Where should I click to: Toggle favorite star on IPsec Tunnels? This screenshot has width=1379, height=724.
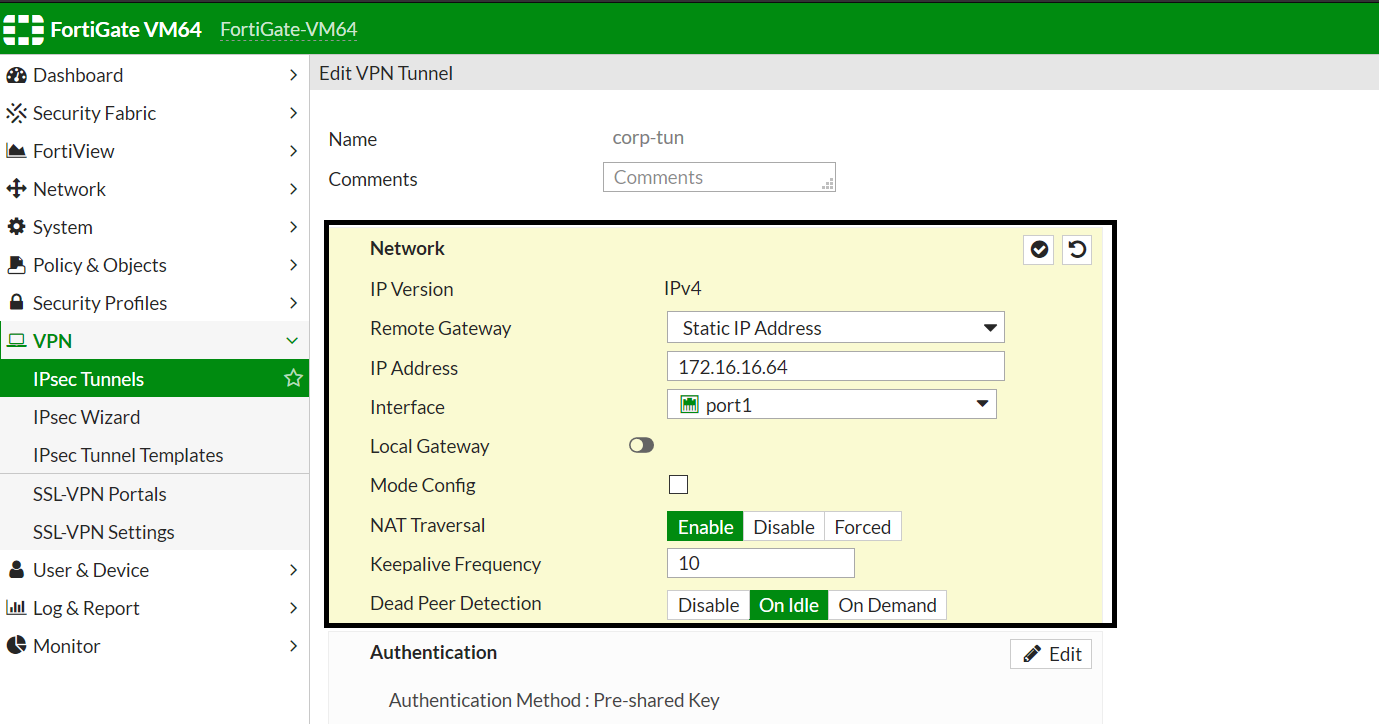coord(293,378)
